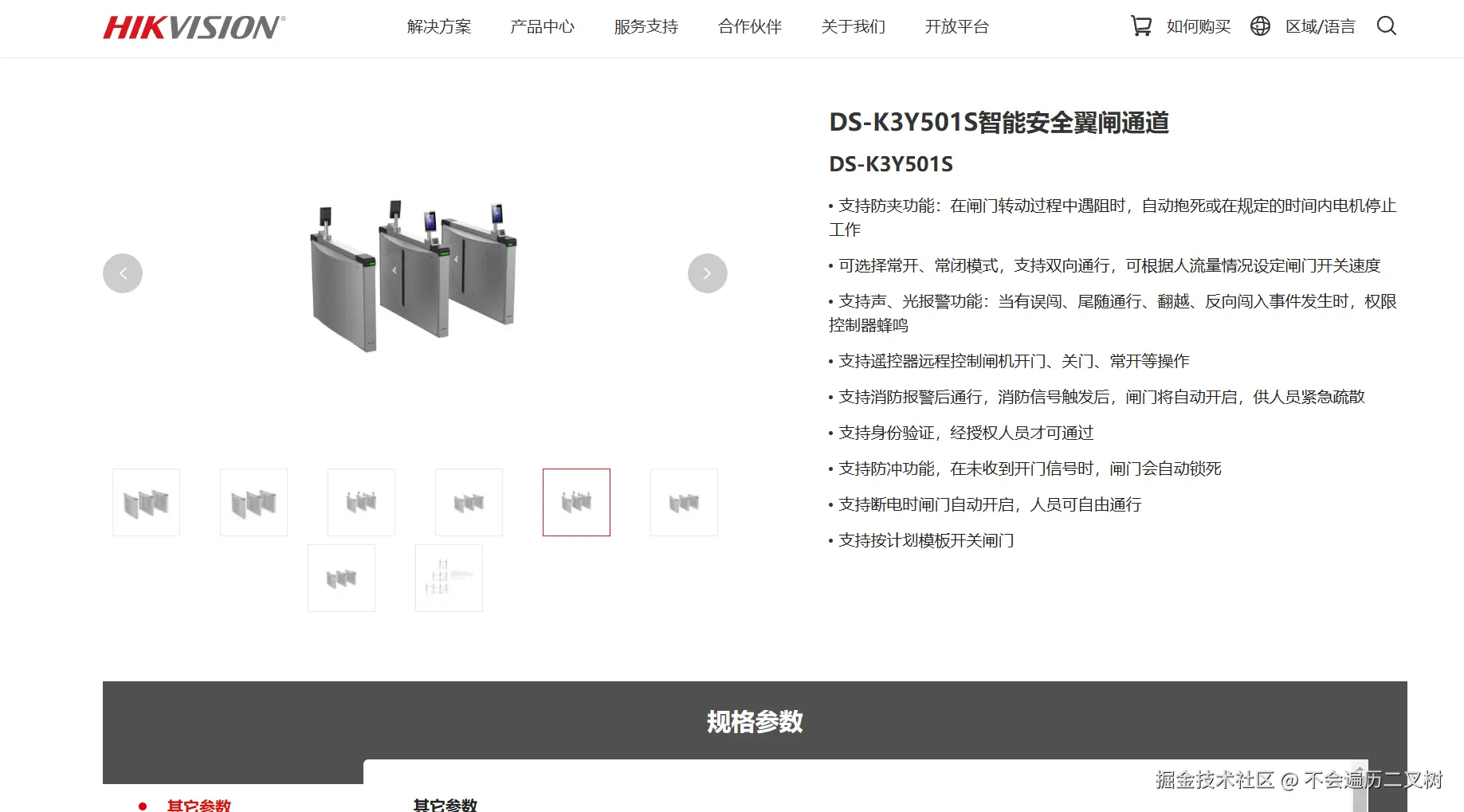
Task: Select the dimension drawing thumbnail
Action: click(449, 578)
